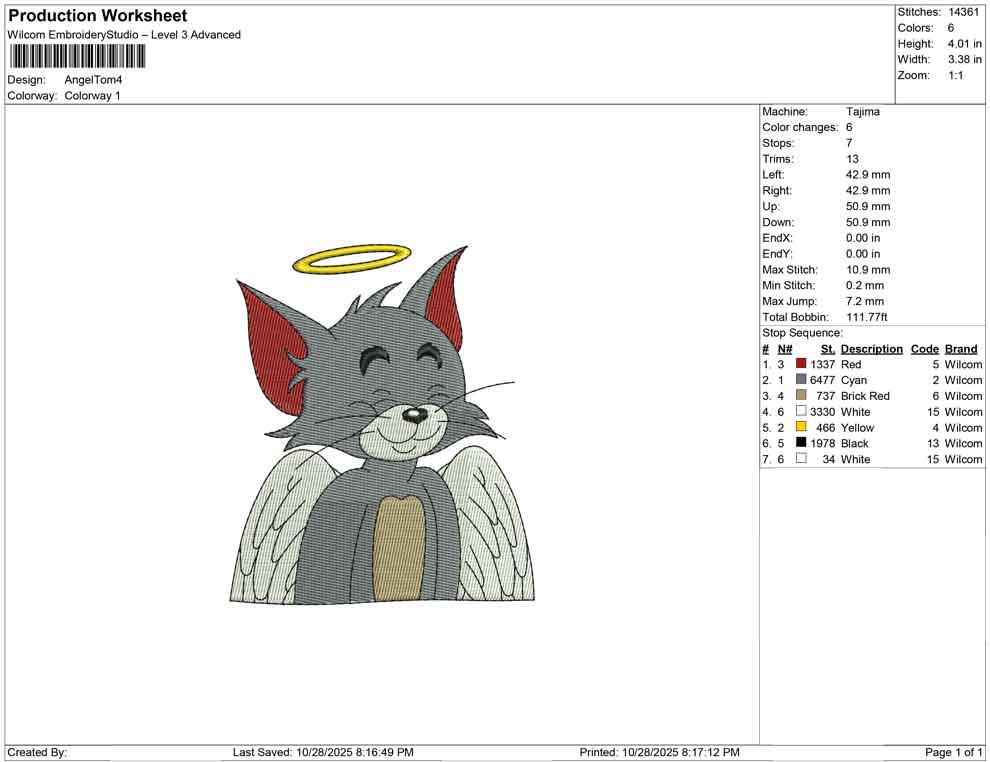This screenshot has height=762, width=990.
Task: Click the Page 1 of 1 label
Action: pos(952,752)
